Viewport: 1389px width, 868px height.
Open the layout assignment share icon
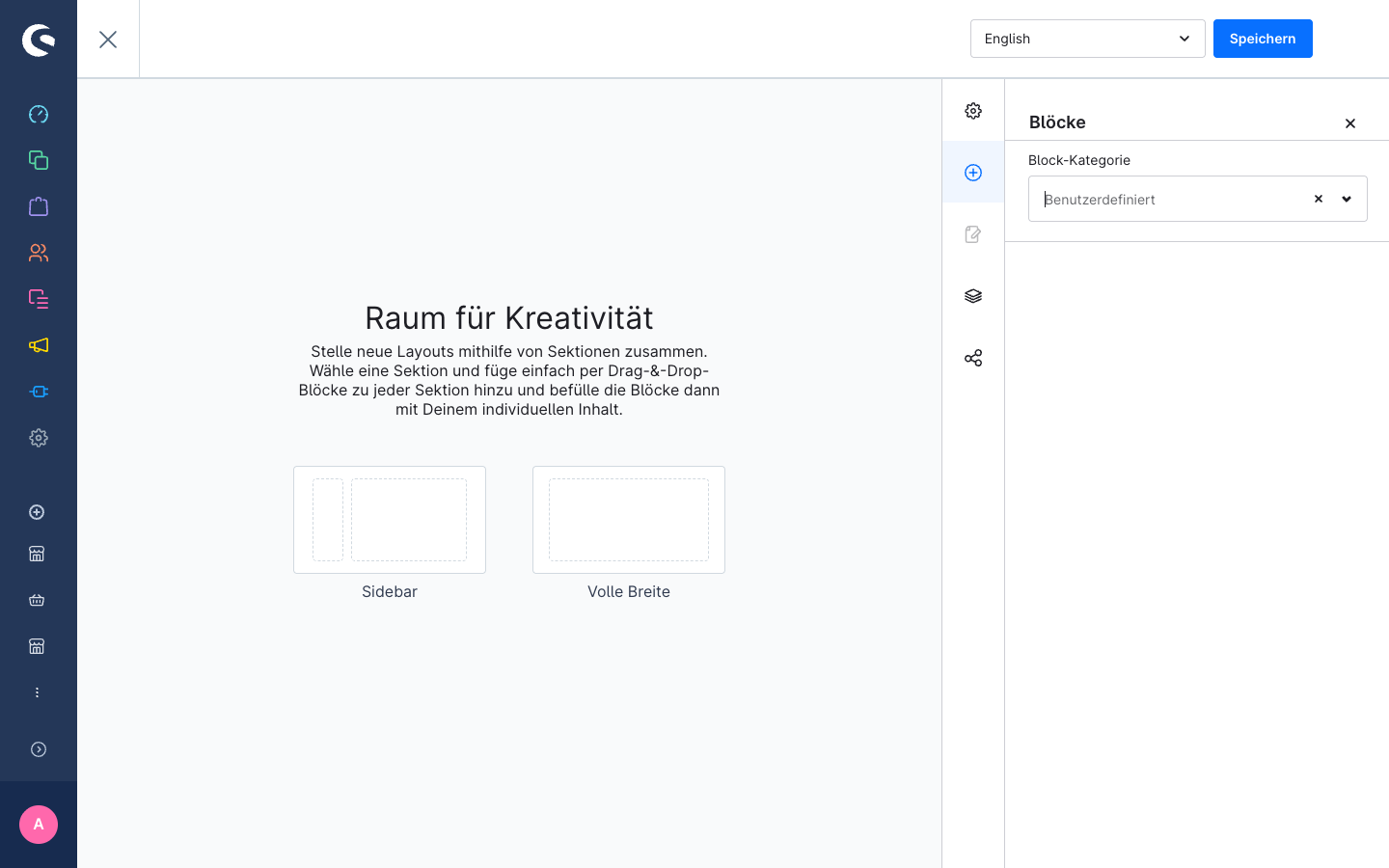point(973,358)
